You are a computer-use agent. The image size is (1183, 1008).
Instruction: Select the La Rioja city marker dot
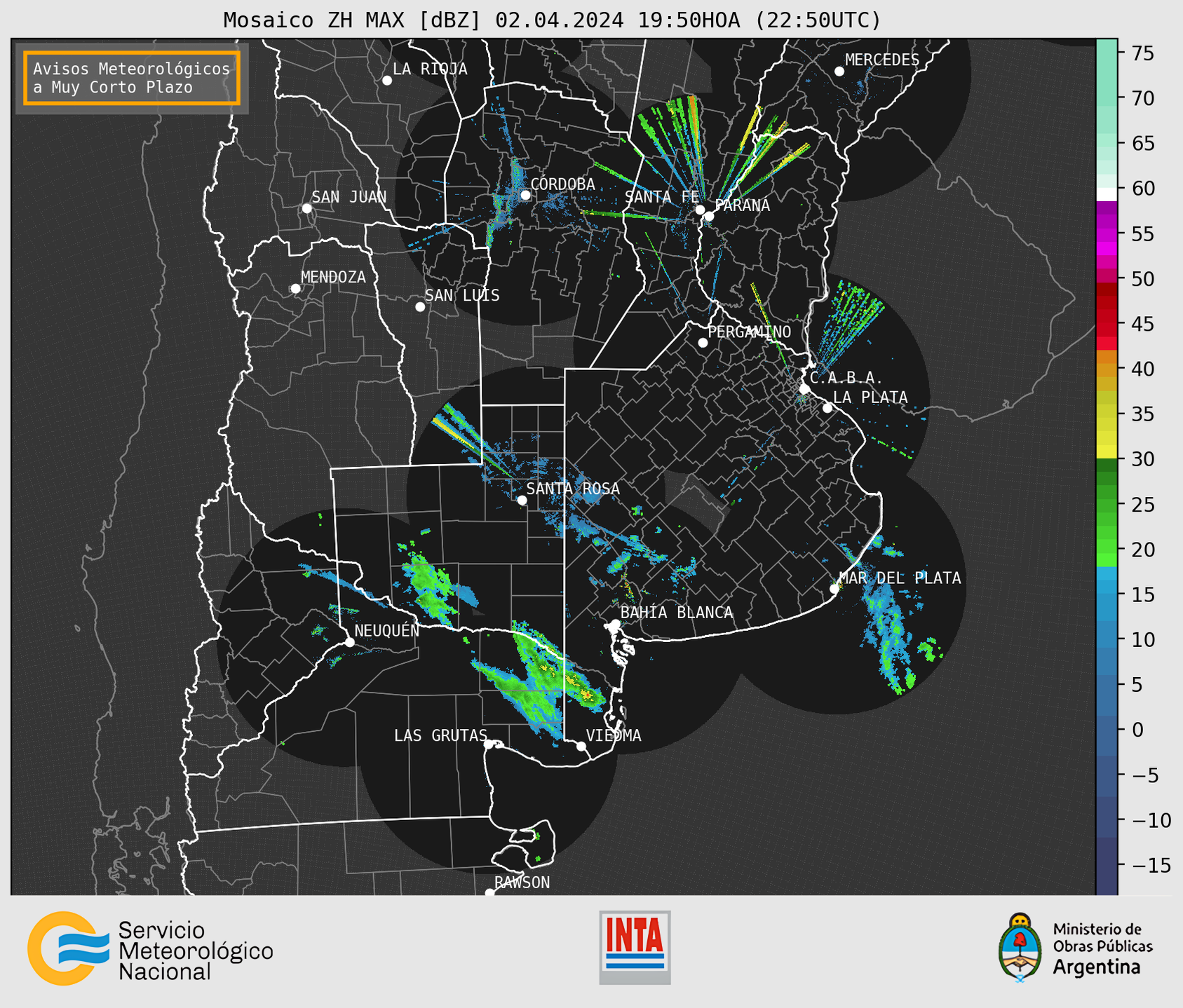click(x=387, y=81)
